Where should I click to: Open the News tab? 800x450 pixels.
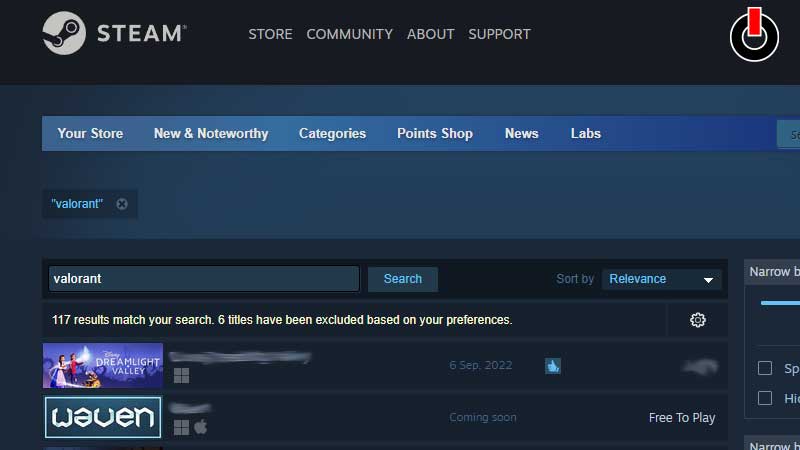(x=521, y=134)
